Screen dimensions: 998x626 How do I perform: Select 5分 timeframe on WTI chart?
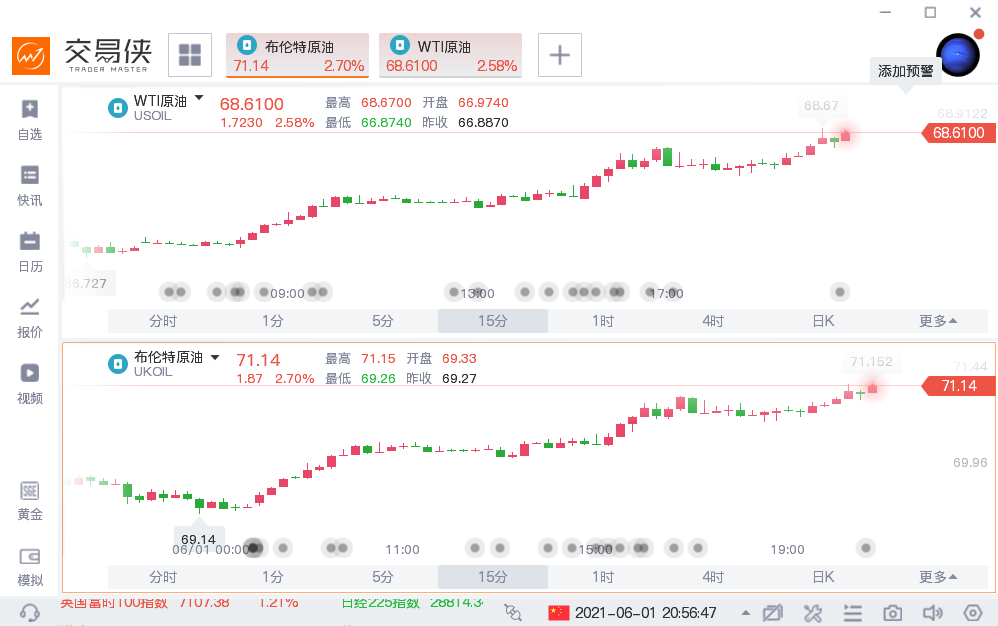coord(383,321)
